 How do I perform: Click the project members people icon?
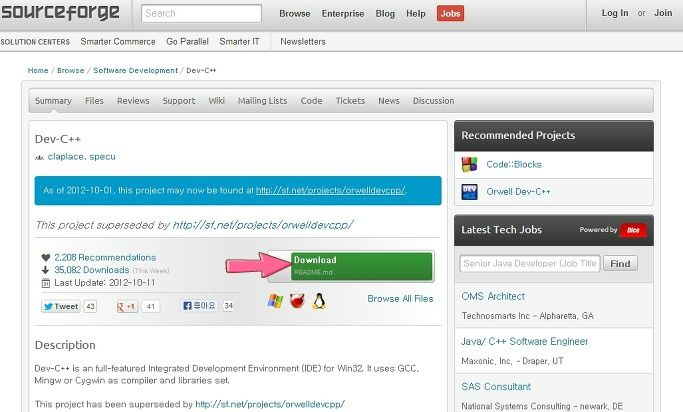pyautogui.click(x=40, y=157)
